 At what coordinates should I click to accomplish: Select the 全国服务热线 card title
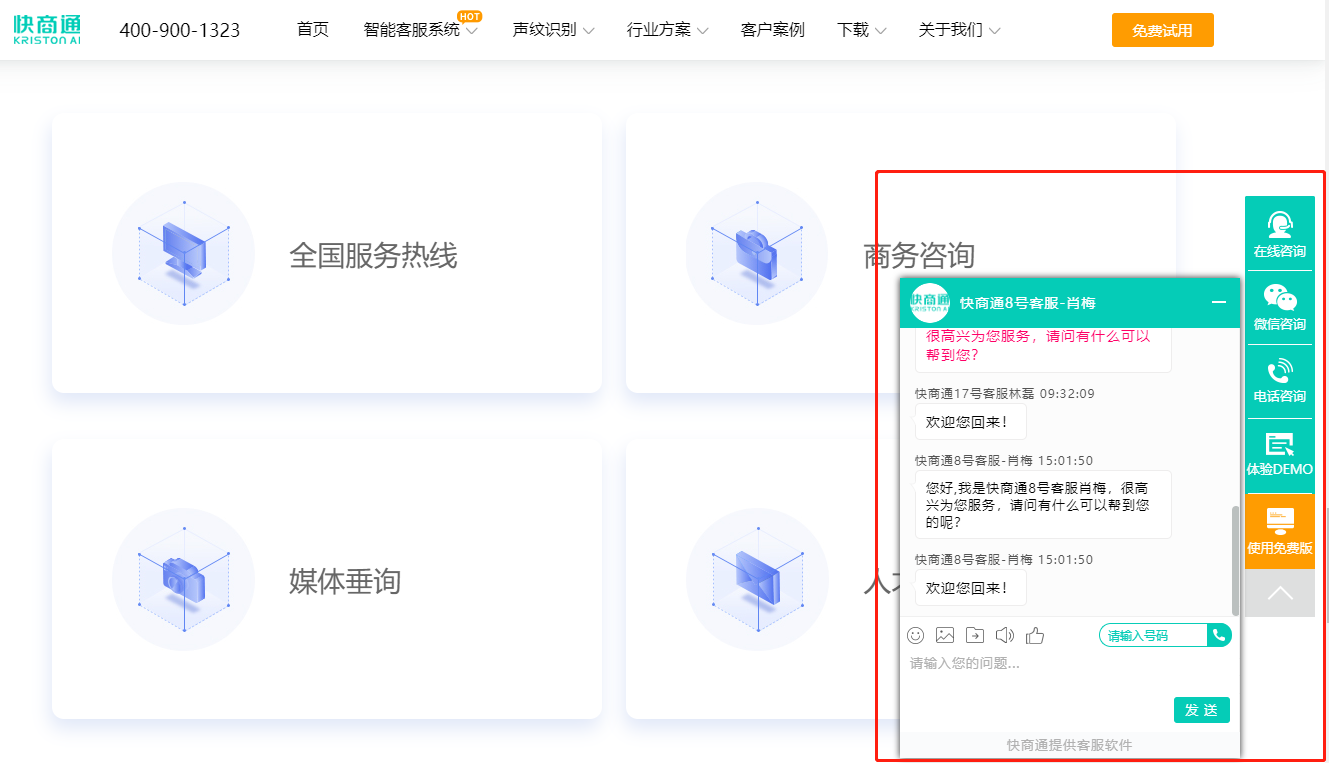click(x=373, y=256)
